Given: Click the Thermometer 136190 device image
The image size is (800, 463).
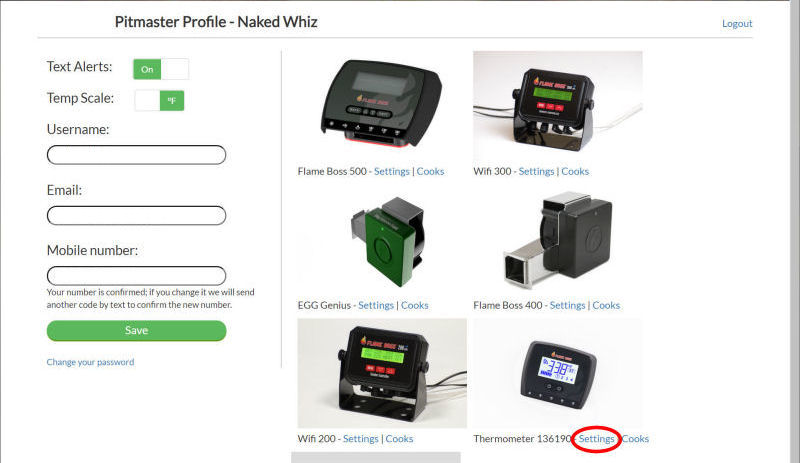Looking at the screenshot, I should (558, 373).
